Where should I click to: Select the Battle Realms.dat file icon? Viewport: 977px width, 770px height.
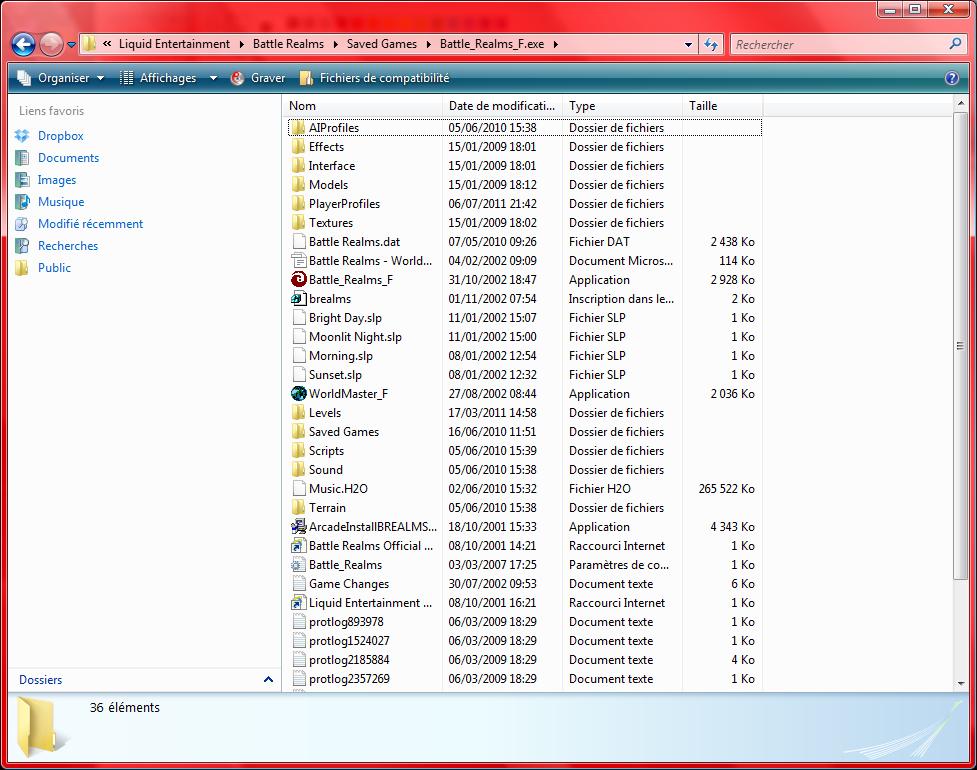[298, 242]
